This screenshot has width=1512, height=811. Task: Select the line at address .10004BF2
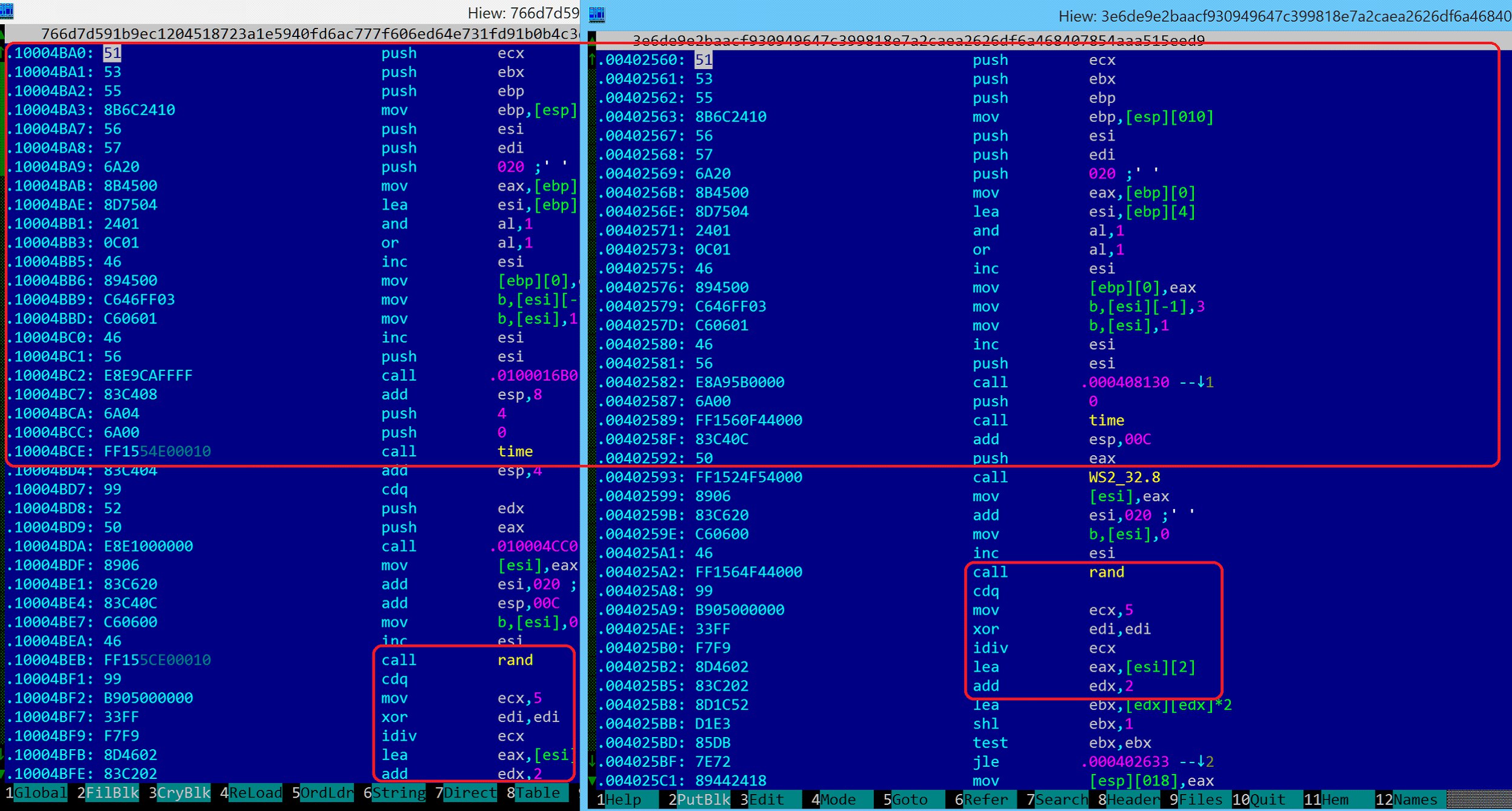pyautogui.click(x=291, y=698)
